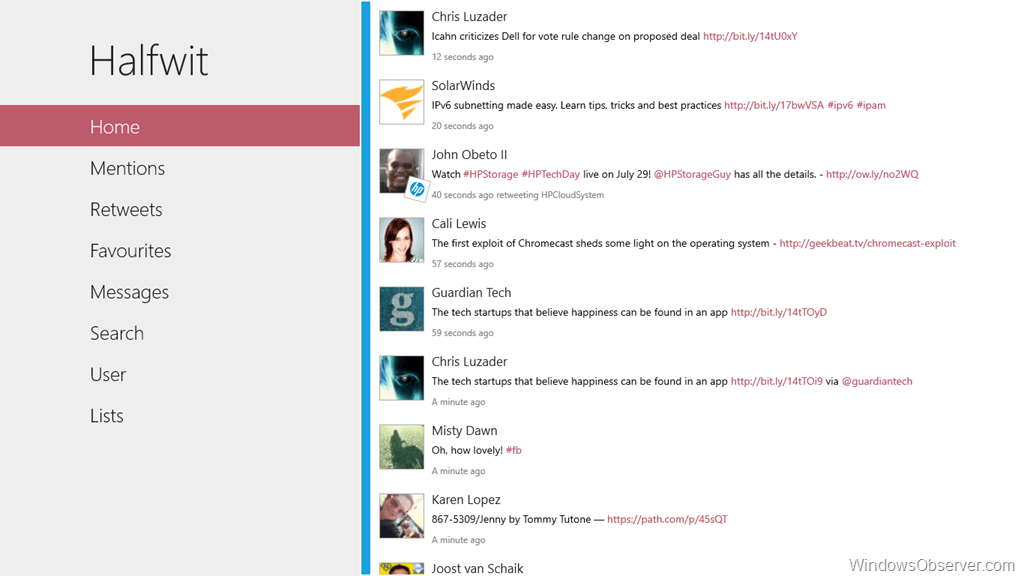
Task: Open the @guardiantech mention
Action: tap(876, 381)
